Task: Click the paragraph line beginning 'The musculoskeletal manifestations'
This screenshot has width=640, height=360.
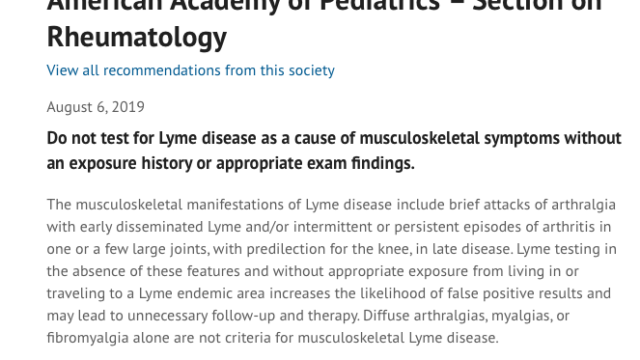Action: click(x=331, y=204)
